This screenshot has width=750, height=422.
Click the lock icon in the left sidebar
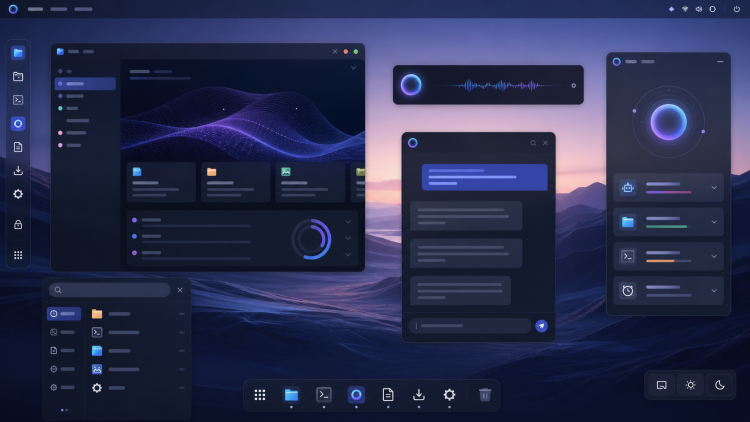(18, 224)
